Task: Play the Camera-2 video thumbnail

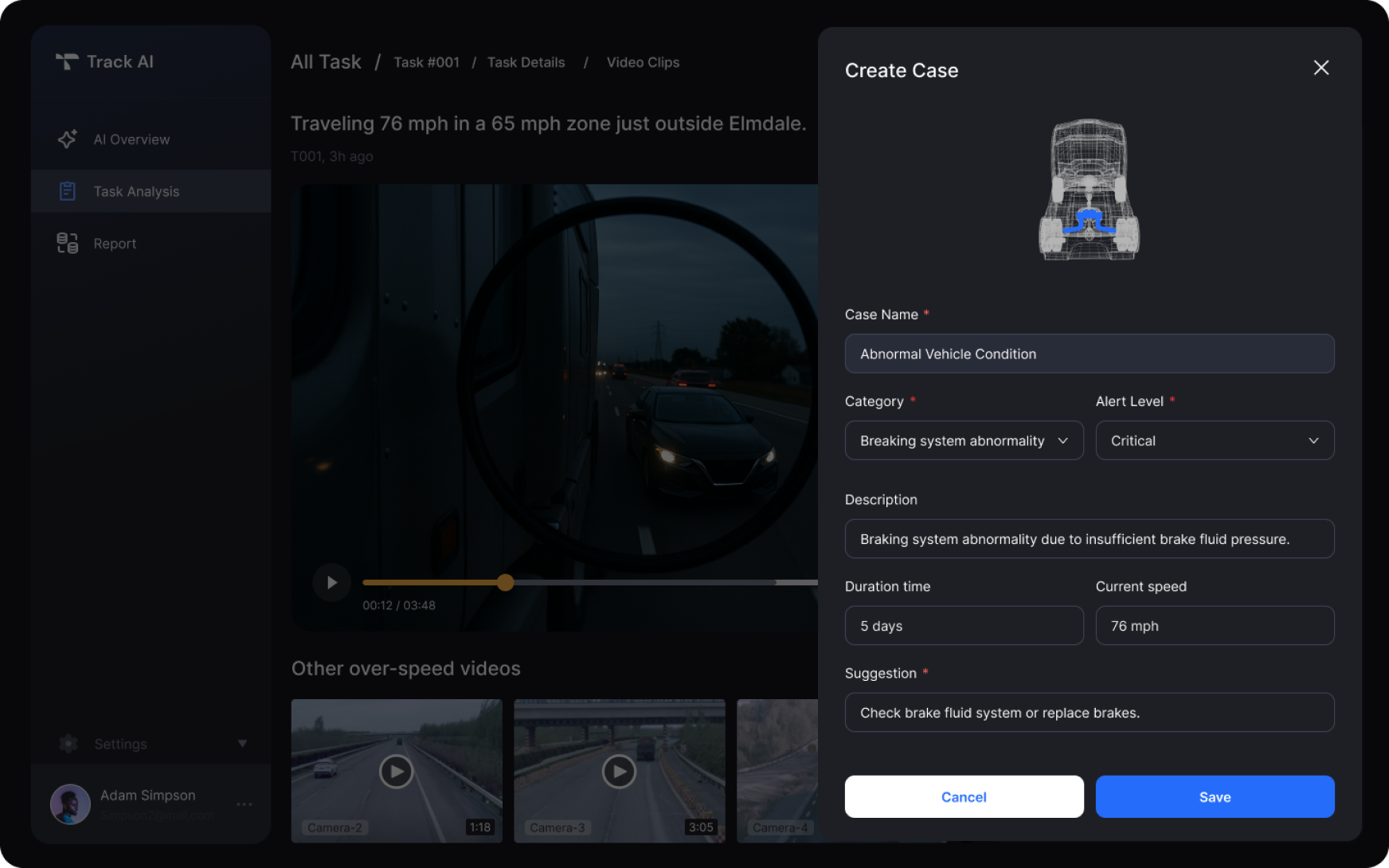Action: point(396,771)
